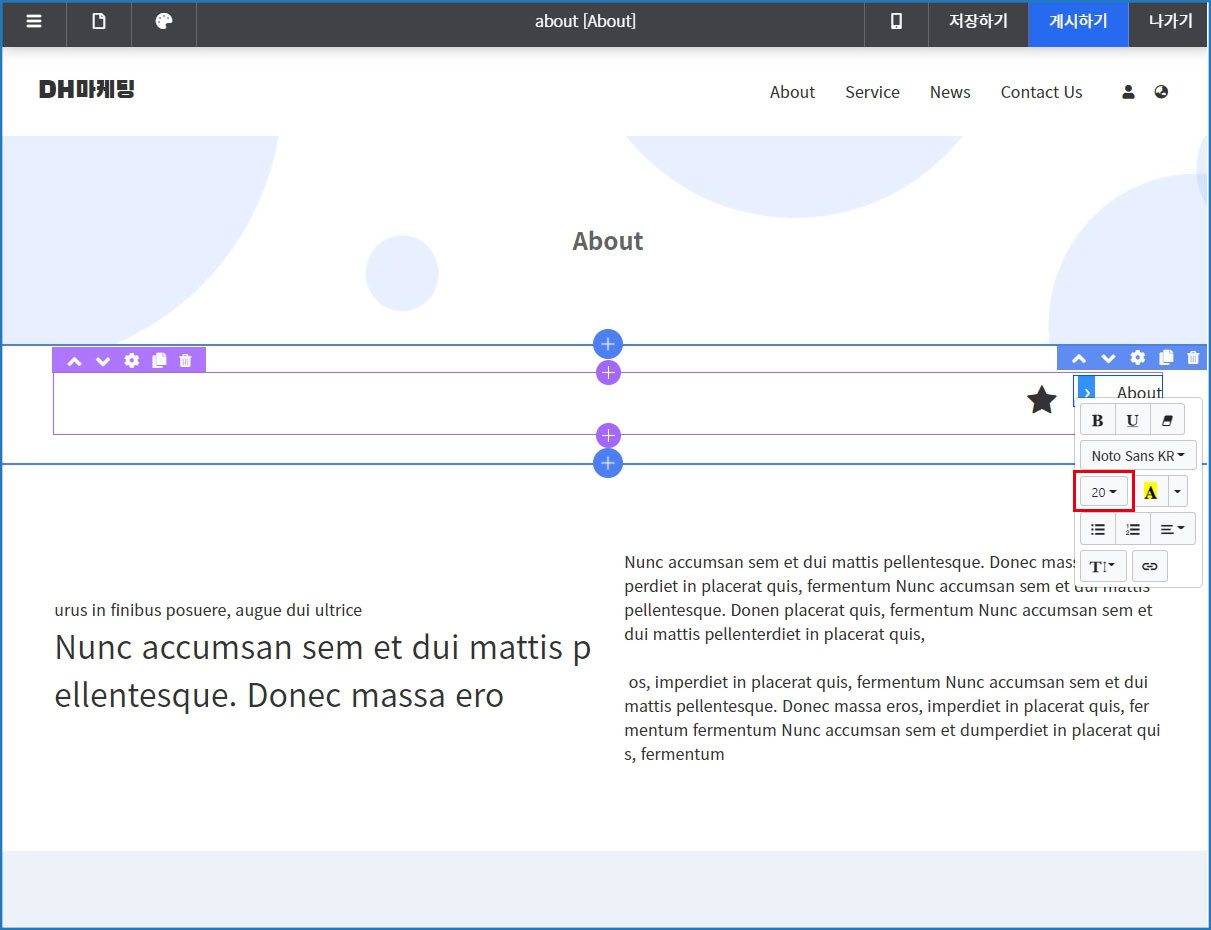Click the blue 게시하기 publish button
The image size is (1211, 930).
1078,22
